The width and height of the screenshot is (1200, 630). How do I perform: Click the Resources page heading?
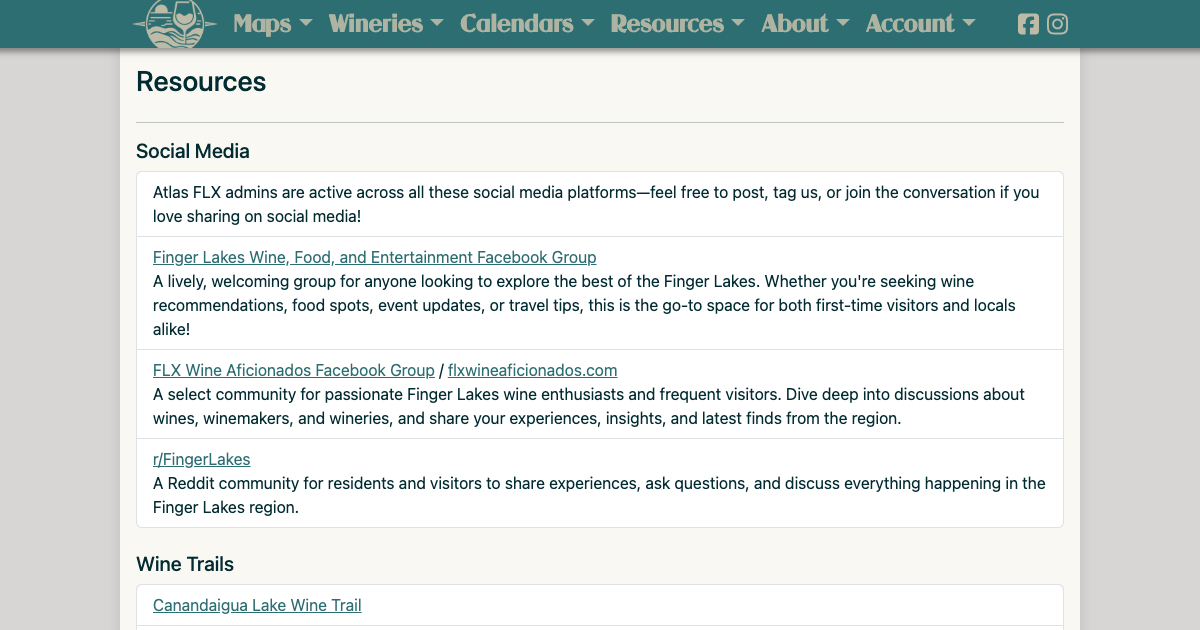coord(201,82)
